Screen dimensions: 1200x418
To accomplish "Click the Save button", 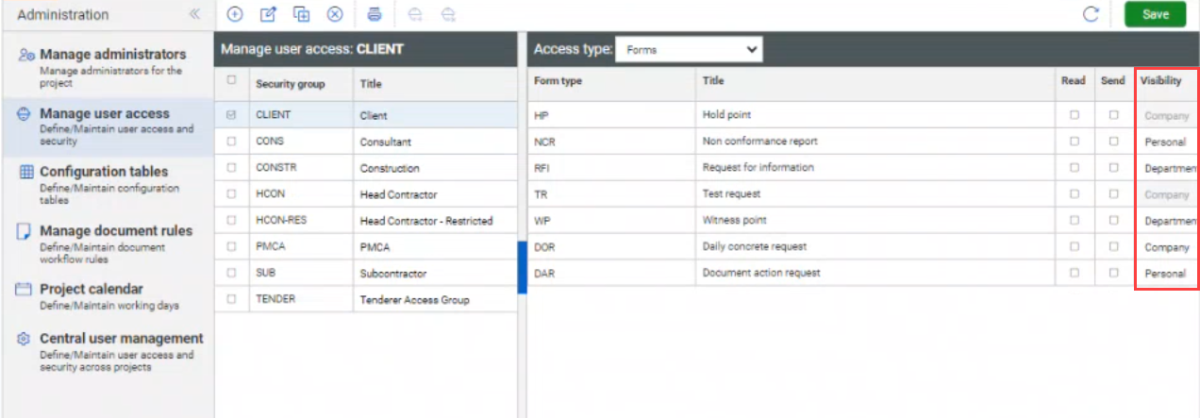I will (1155, 14).
